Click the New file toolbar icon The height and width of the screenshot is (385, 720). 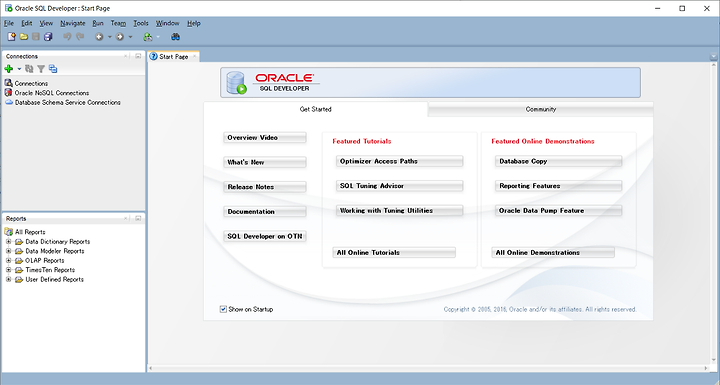tap(11, 37)
